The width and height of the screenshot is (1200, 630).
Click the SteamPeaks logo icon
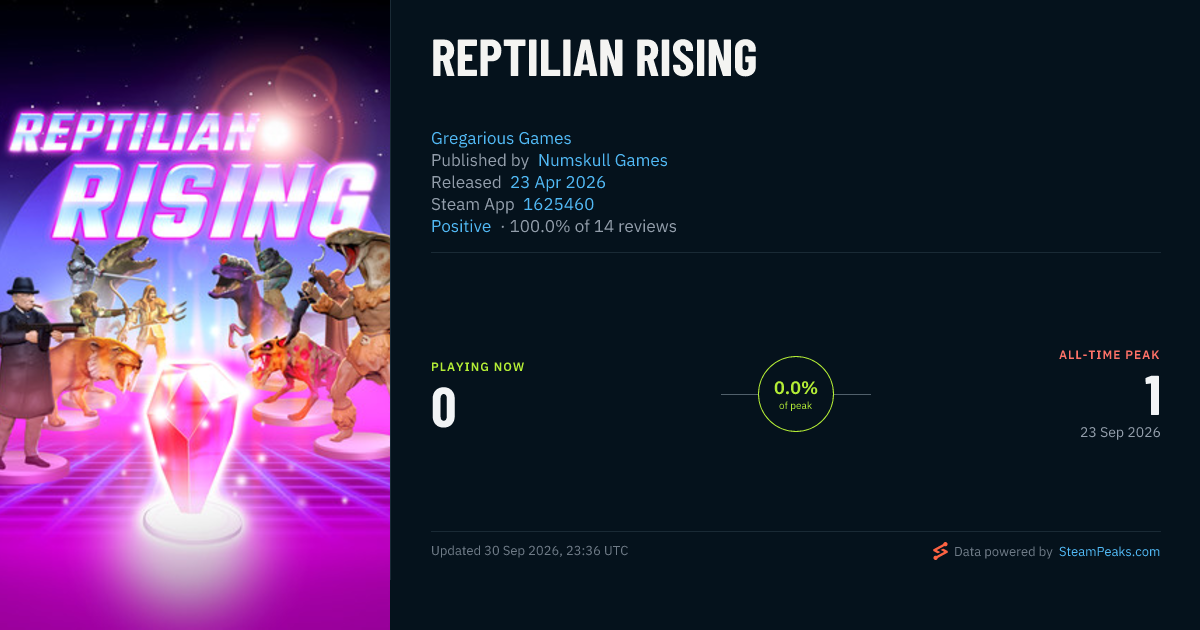click(x=940, y=551)
